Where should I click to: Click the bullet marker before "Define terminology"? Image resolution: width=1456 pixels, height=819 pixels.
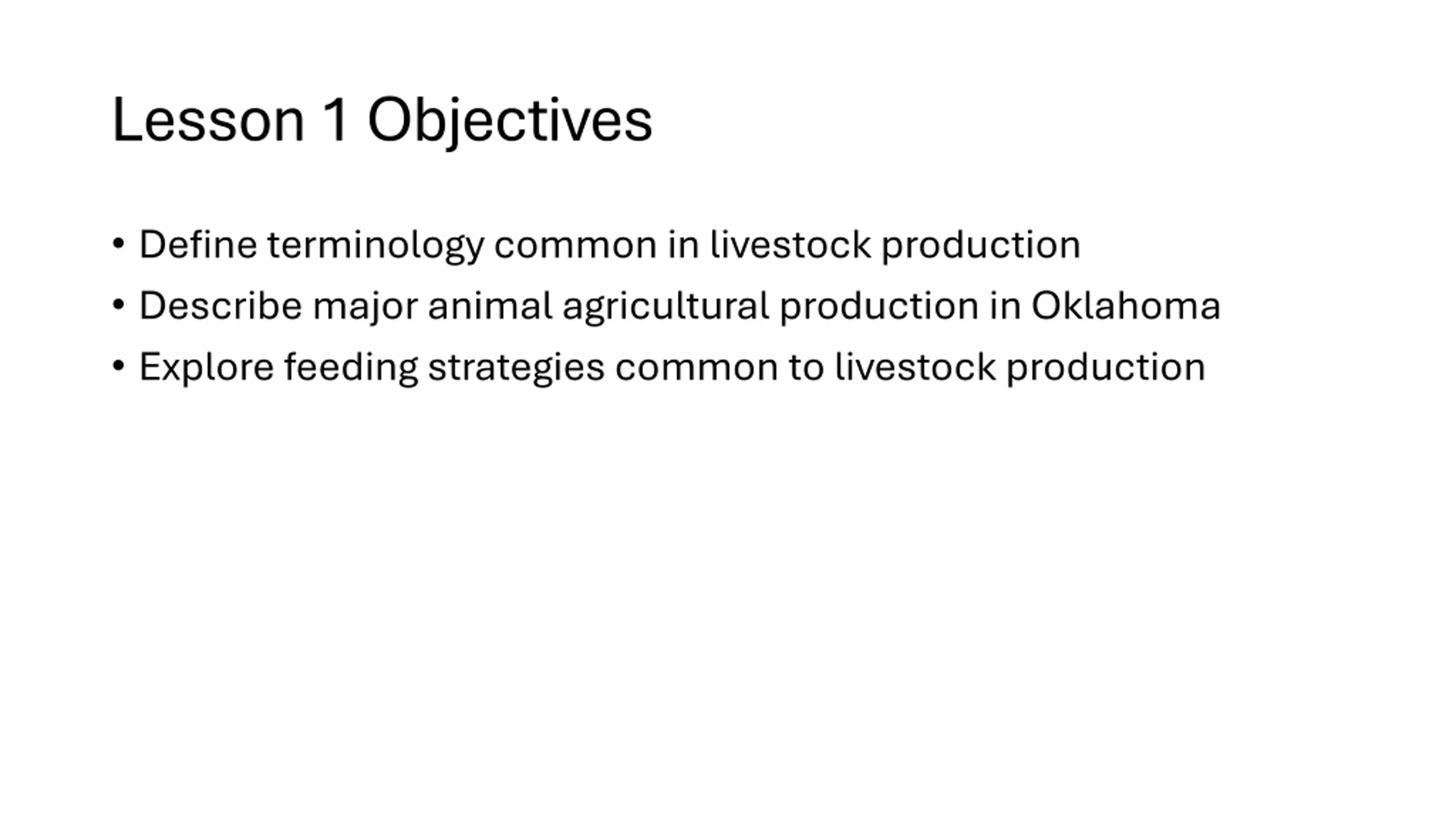click(118, 244)
